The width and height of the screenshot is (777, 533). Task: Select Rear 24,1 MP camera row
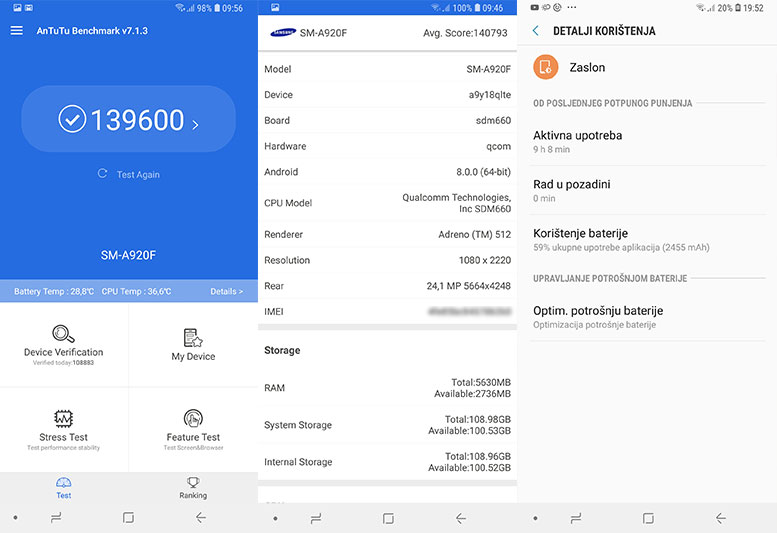[x=388, y=286]
